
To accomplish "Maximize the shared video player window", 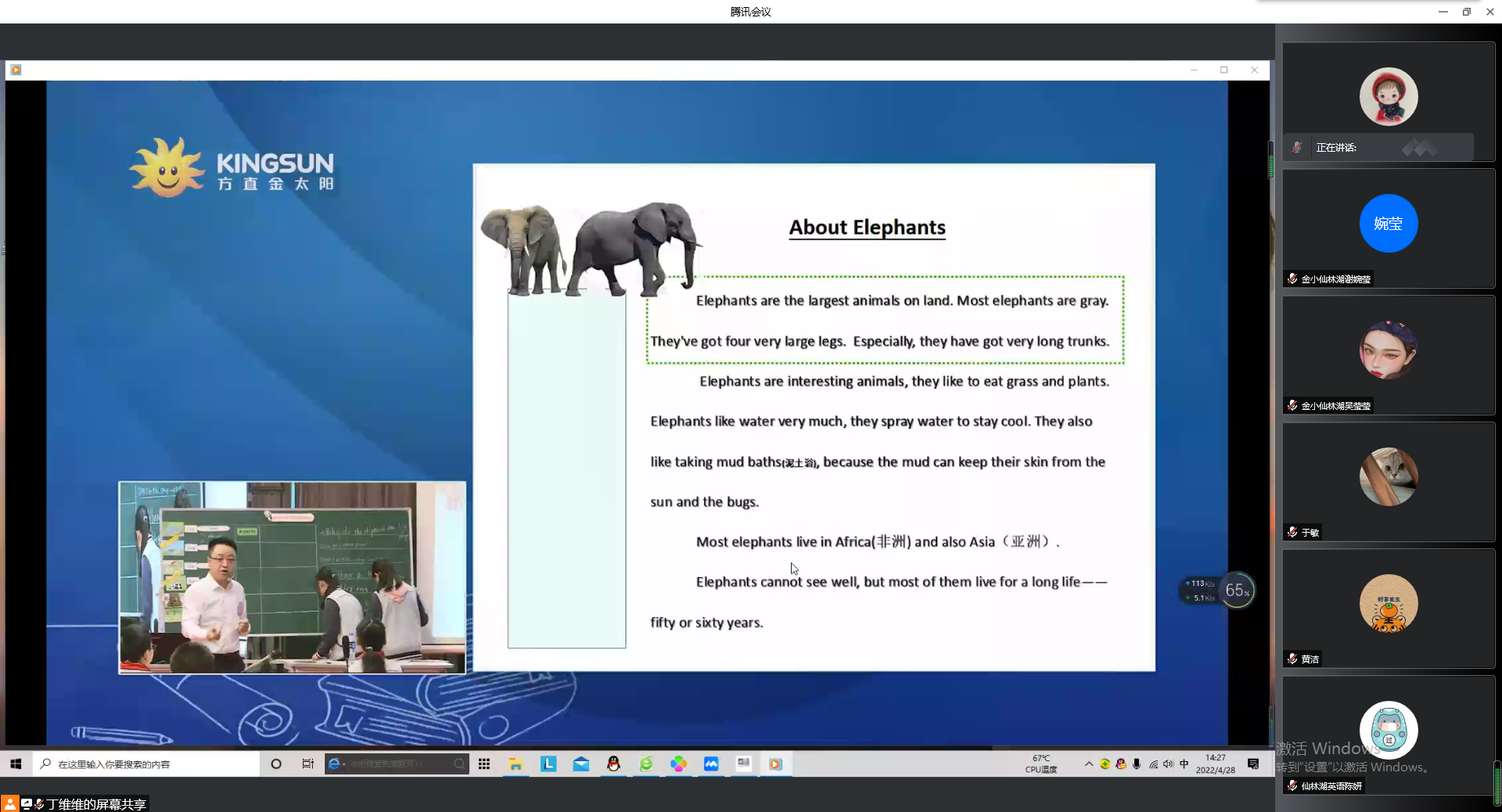I will (1224, 70).
